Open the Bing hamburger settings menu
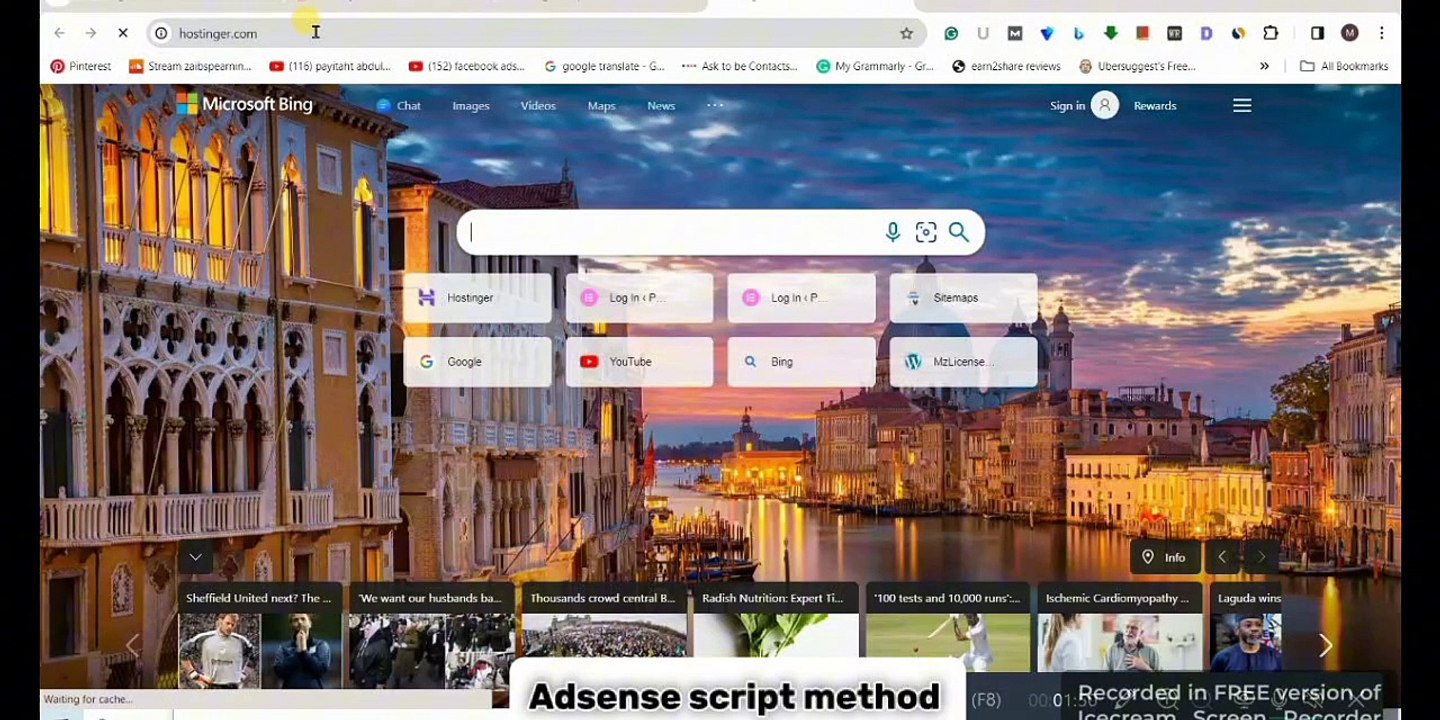 pos(1242,105)
